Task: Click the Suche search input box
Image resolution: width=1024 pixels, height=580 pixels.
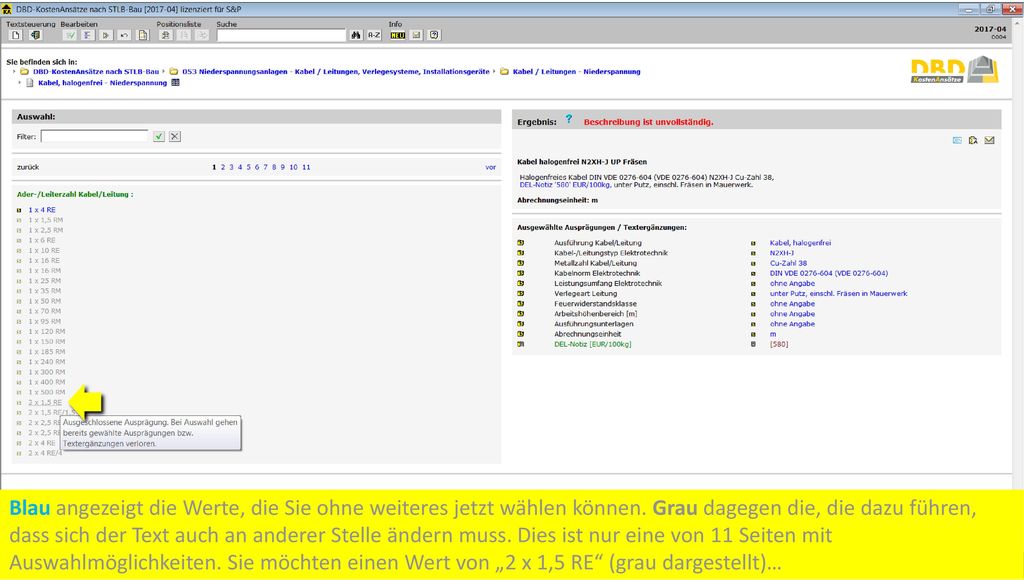Action: click(281, 35)
